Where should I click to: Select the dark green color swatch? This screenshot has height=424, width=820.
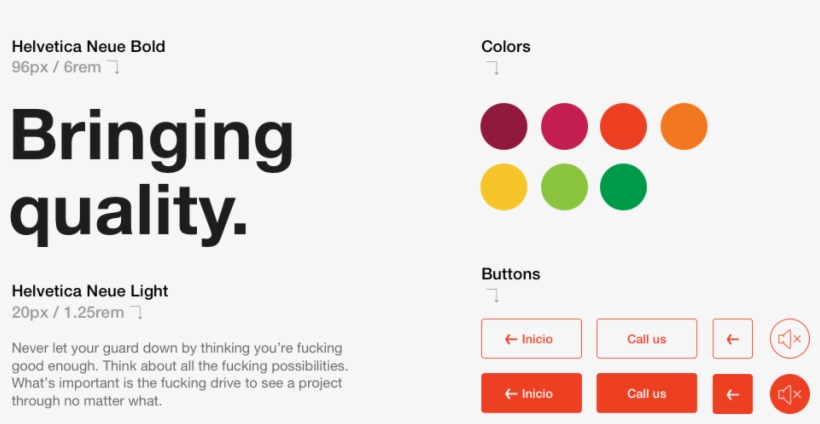[623, 187]
